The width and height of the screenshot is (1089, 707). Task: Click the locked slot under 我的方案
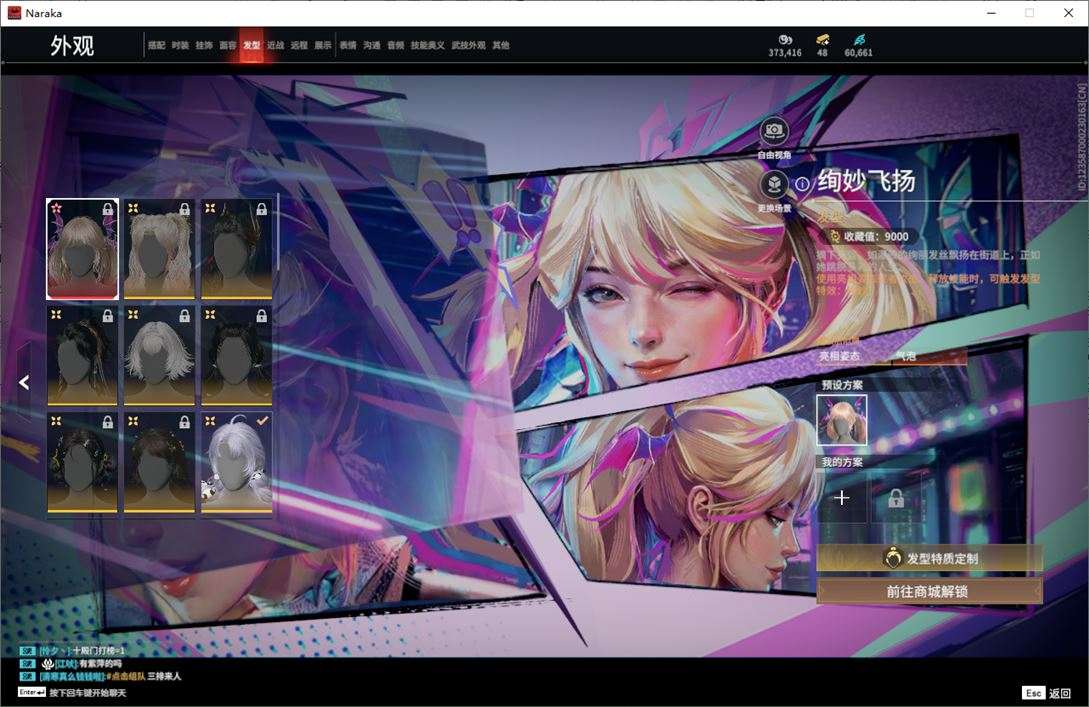coord(896,498)
